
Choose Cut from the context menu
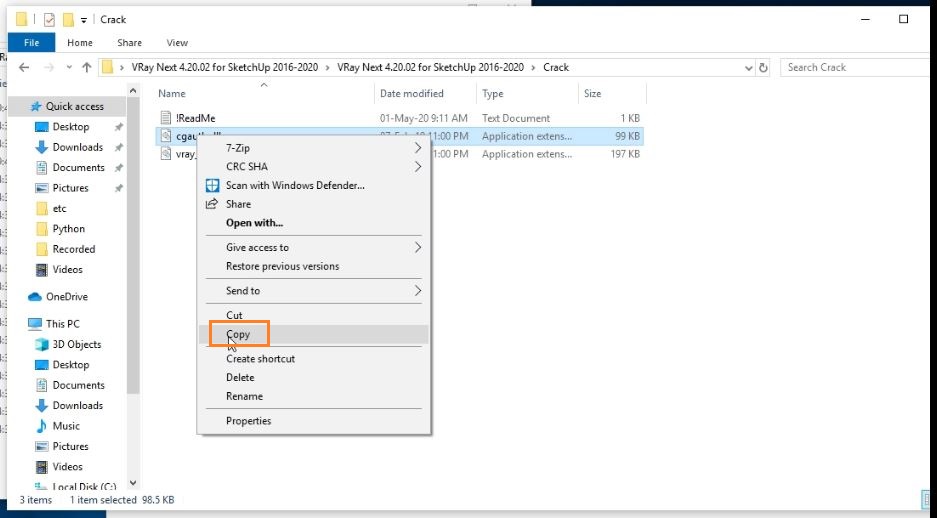[314, 315]
